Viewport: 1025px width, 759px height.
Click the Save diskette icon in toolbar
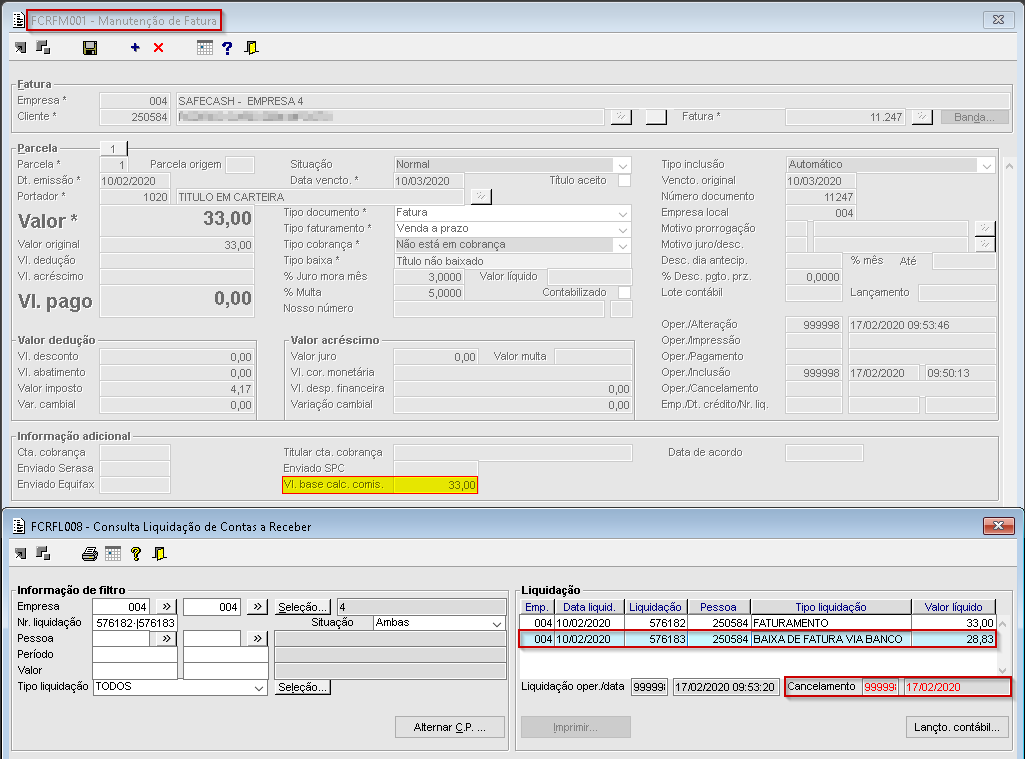pos(90,48)
